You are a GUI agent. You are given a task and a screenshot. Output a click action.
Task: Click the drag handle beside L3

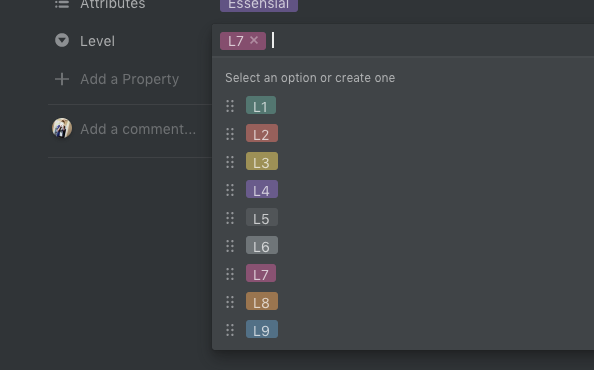pyautogui.click(x=230, y=162)
